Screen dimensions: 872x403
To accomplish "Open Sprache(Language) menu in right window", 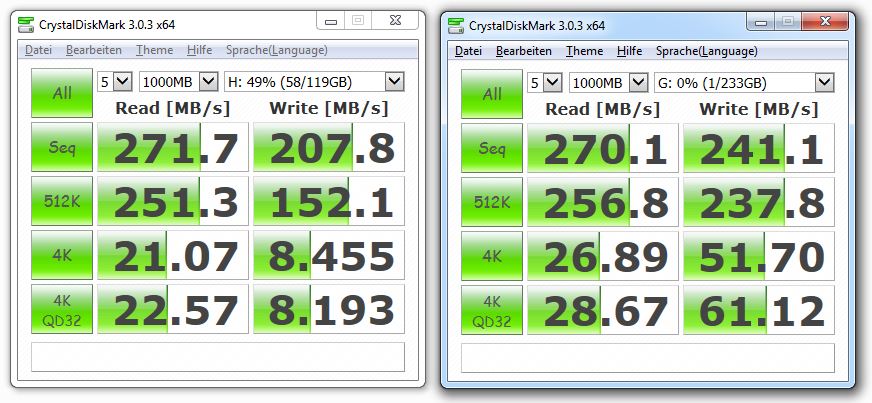I will click(707, 51).
